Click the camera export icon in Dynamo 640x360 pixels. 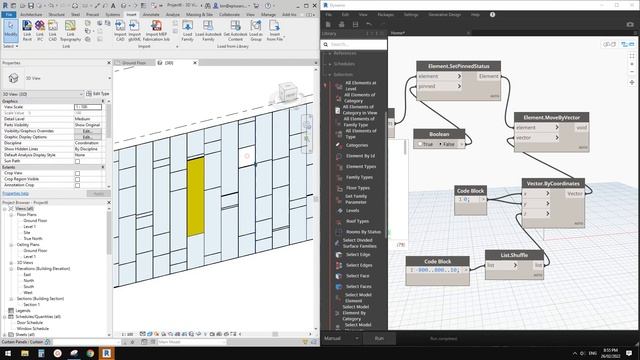tap(630, 24)
